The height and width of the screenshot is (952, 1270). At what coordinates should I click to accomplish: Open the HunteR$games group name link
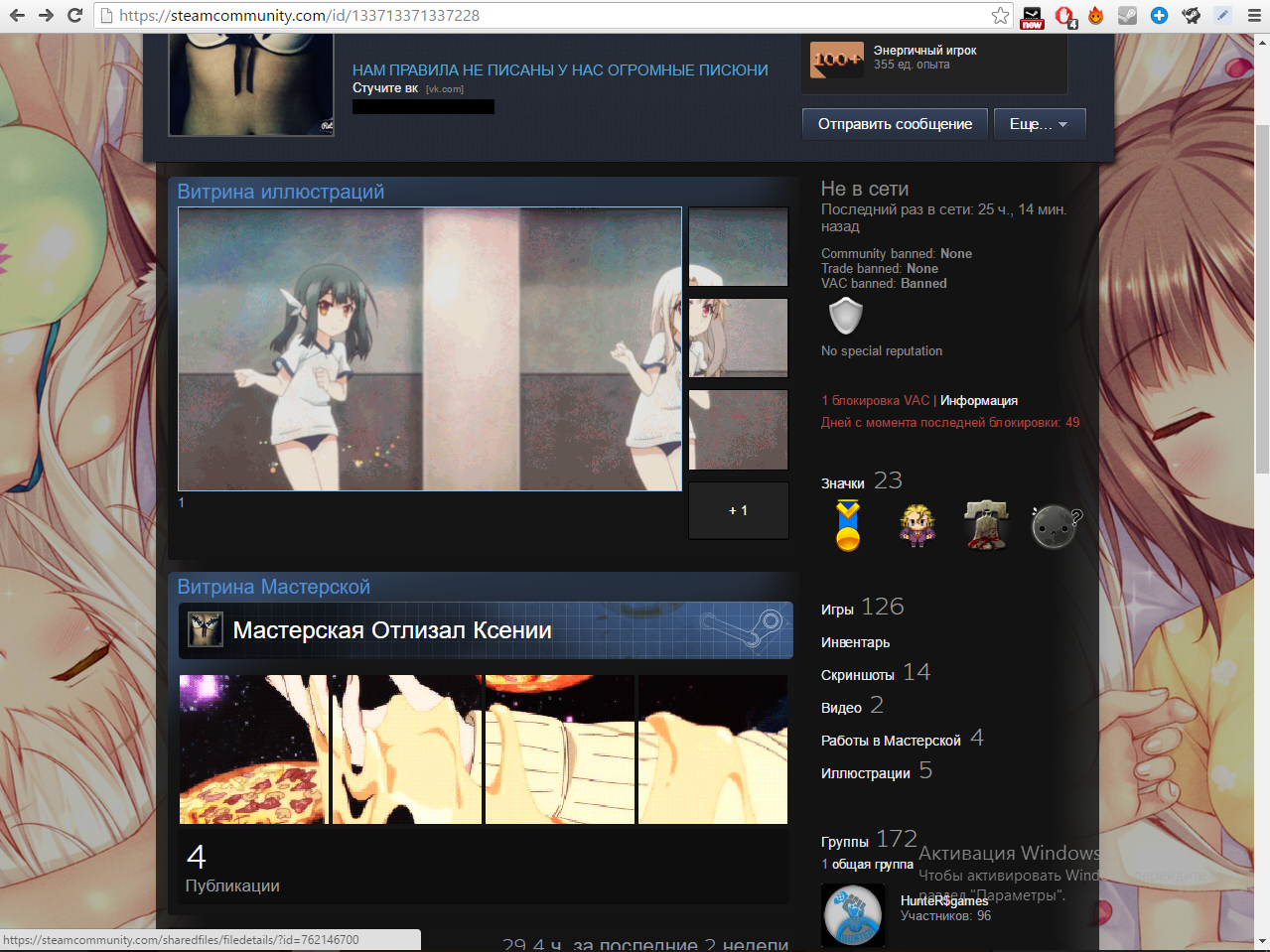pos(943,900)
